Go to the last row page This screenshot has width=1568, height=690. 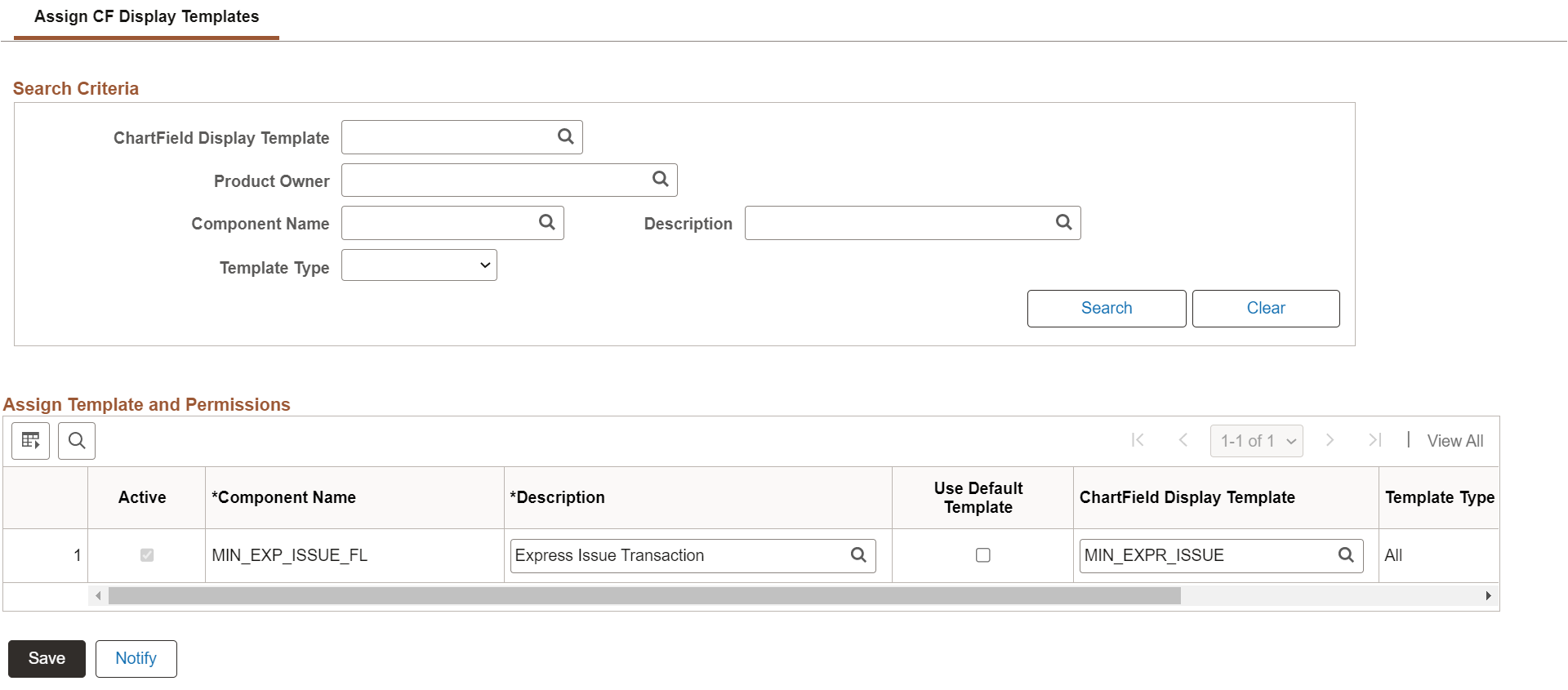point(1374,440)
